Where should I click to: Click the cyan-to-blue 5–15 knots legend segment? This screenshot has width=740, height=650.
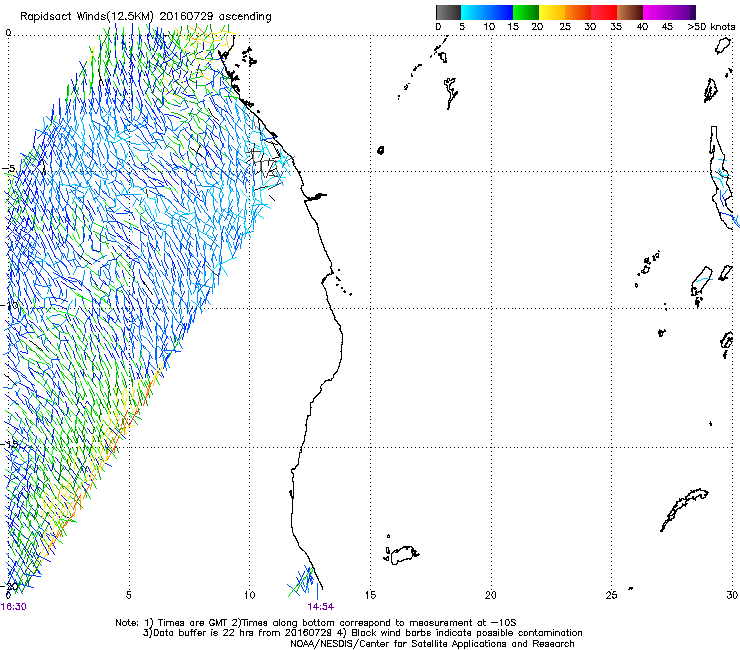[487, 12]
